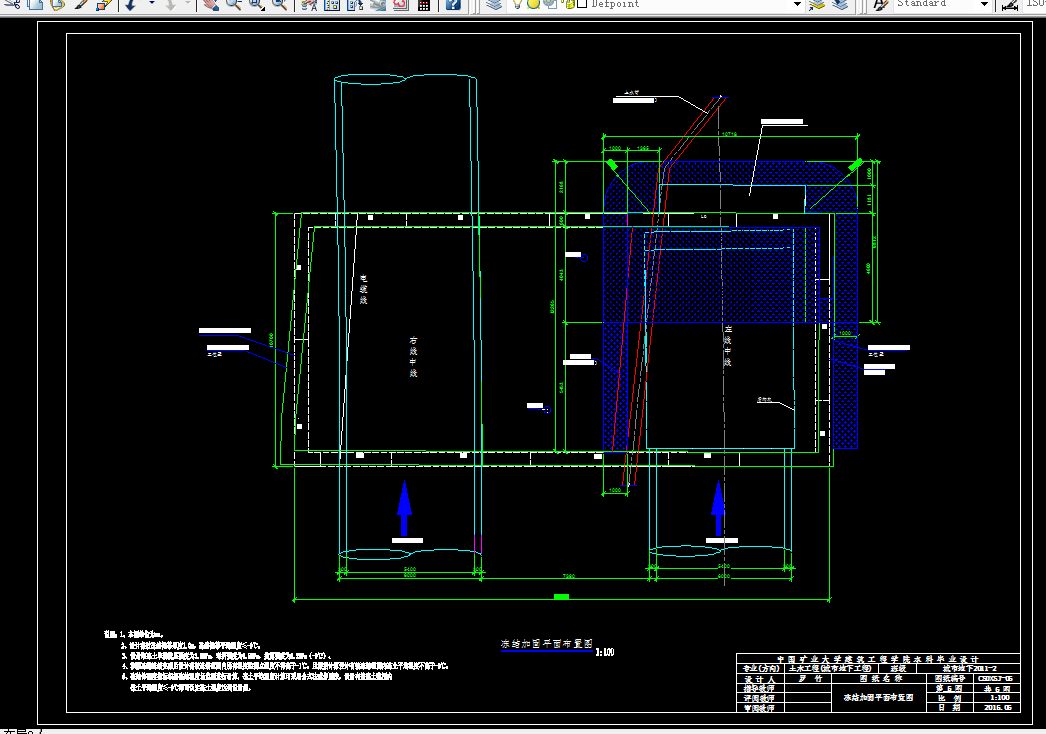Toggle viewport freeze icon for Defpoints layer

(550, 3)
